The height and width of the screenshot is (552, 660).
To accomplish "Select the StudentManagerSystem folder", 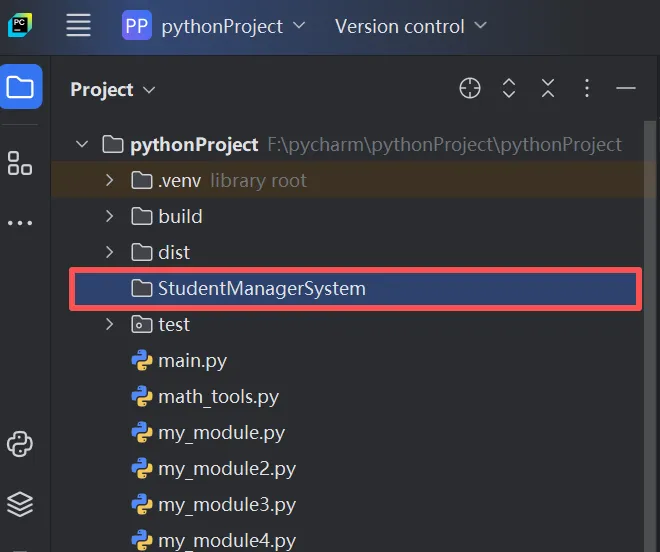I will (261, 289).
